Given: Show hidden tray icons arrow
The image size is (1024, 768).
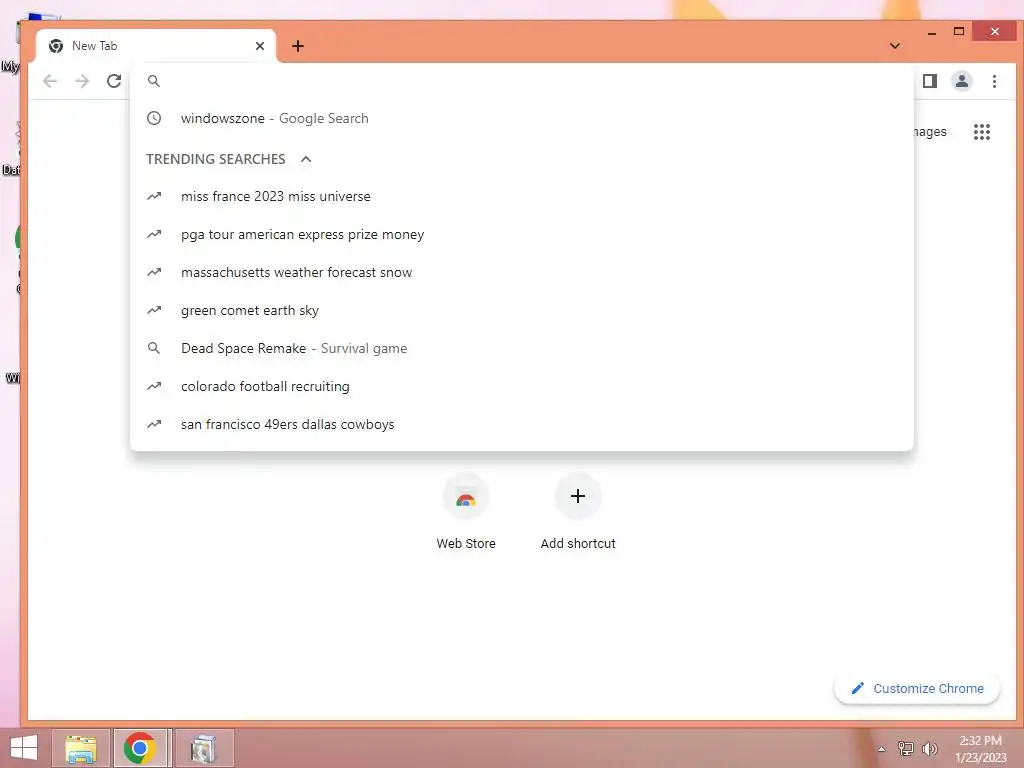Looking at the screenshot, I should tap(882, 749).
